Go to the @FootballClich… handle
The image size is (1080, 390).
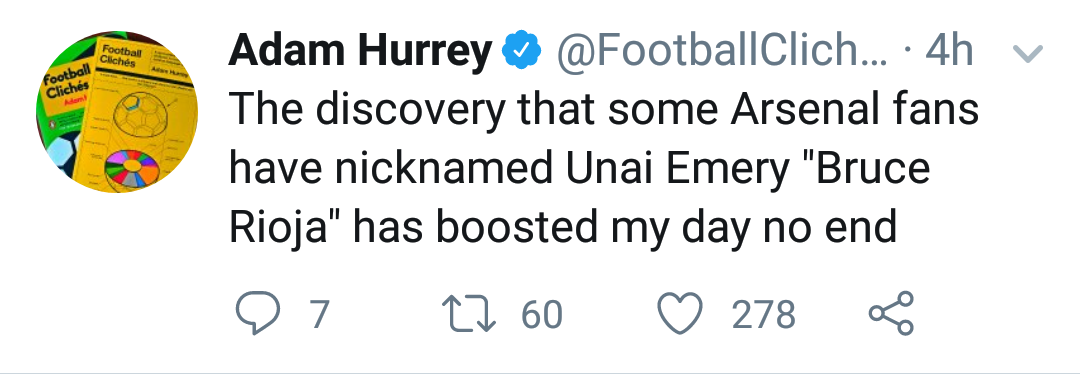click(x=722, y=50)
